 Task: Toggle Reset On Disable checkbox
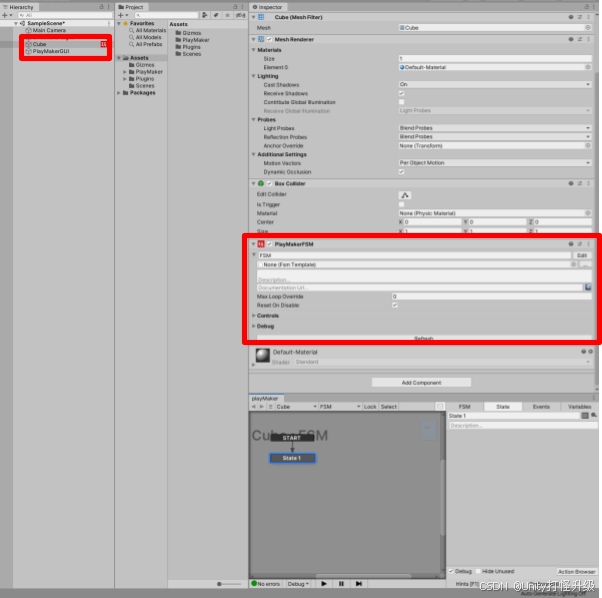395,305
